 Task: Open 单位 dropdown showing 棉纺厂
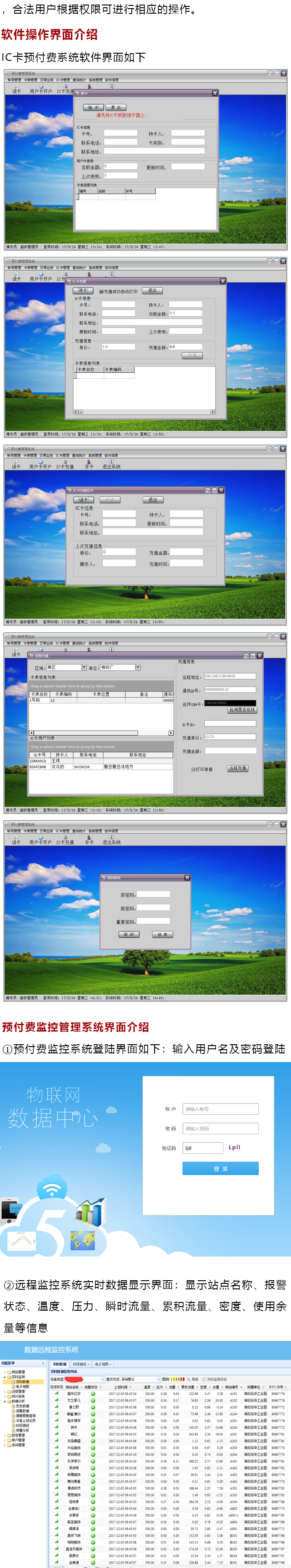tap(138, 668)
